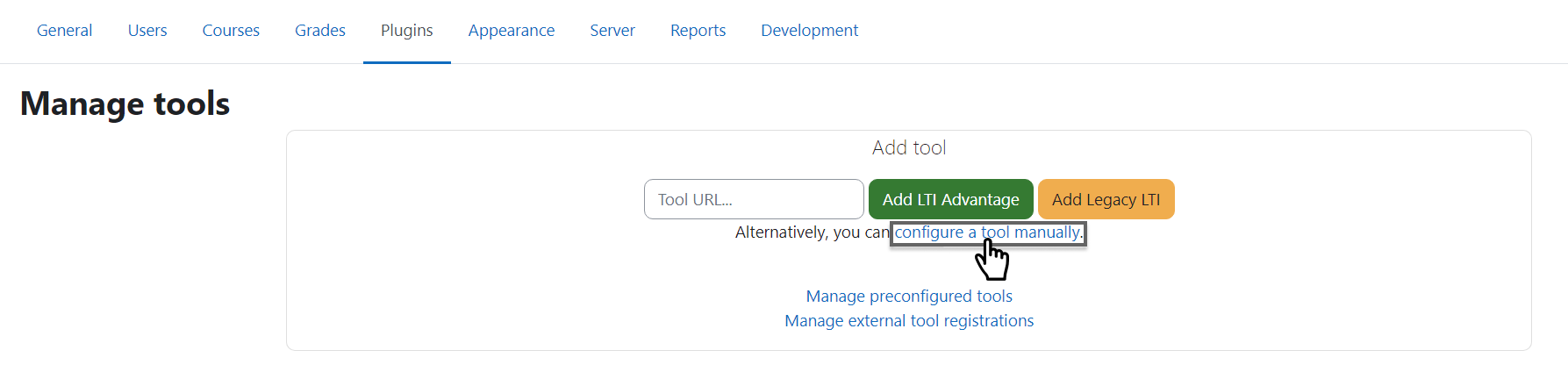Click the 'Alternatively, you can' text
The width and height of the screenshot is (1568, 386).
point(812,232)
